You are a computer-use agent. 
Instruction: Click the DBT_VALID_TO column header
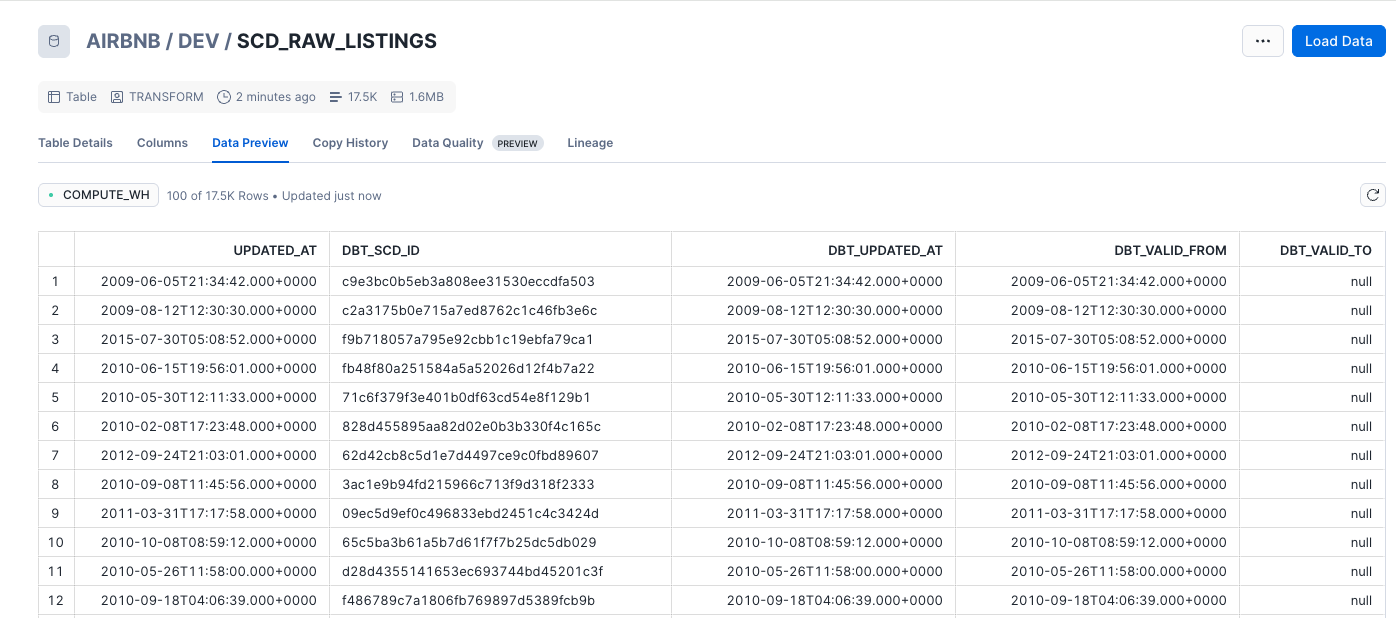pos(1325,250)
